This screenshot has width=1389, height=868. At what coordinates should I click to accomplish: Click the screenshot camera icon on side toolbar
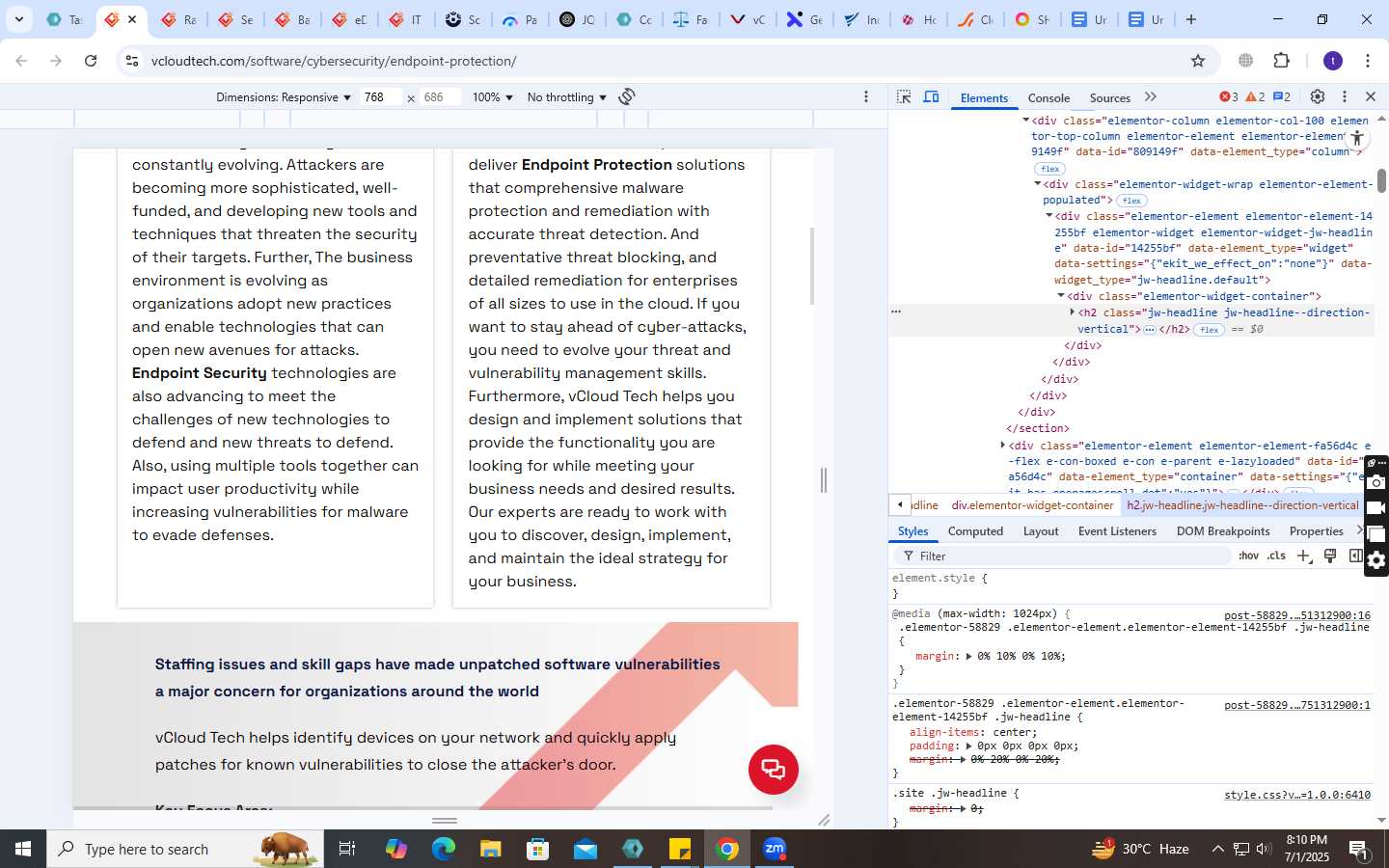pos(1376,482)
